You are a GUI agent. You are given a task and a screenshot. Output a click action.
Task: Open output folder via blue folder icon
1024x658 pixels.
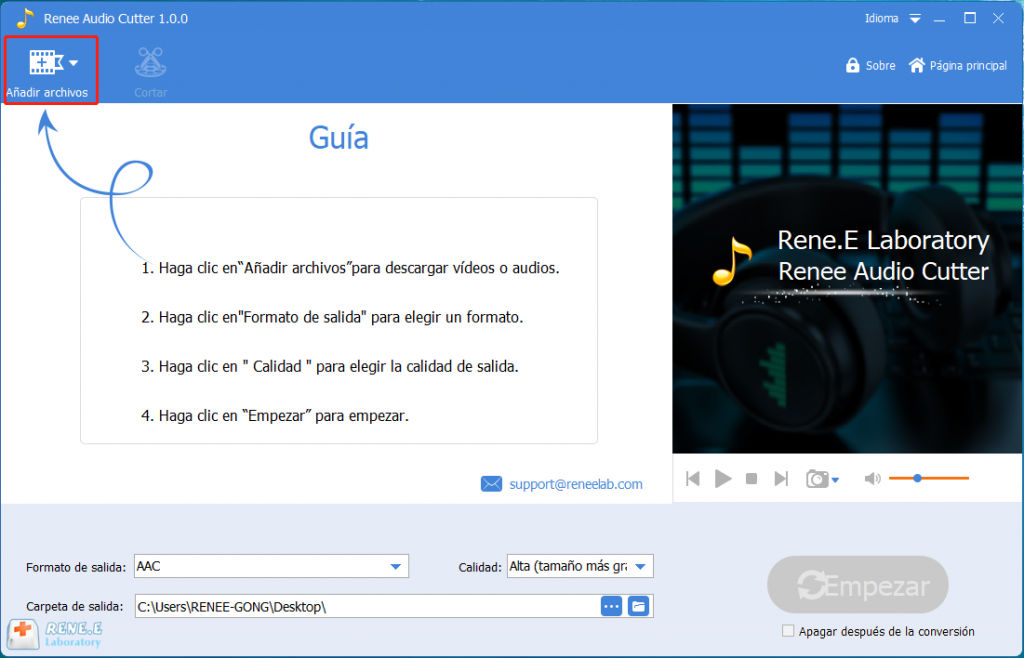[x=638, y=606]
